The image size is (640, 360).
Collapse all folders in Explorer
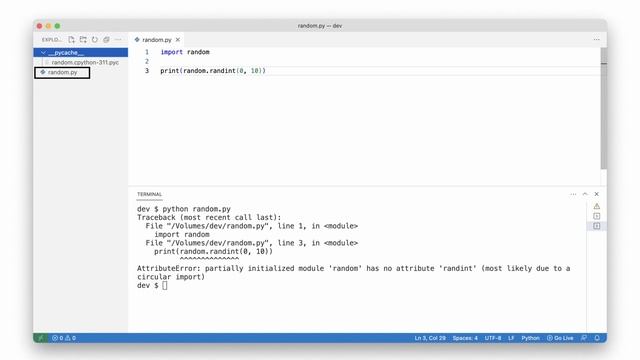click(107, 40)
